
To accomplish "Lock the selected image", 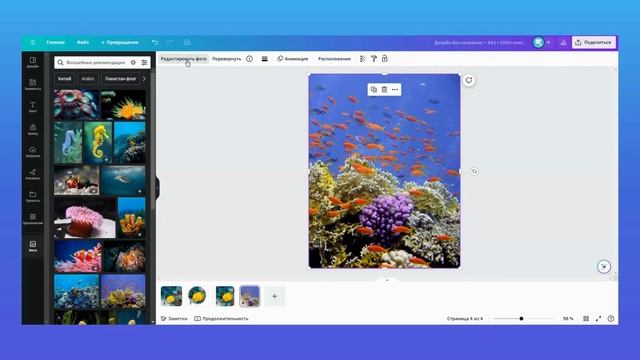I will point(384,59).
